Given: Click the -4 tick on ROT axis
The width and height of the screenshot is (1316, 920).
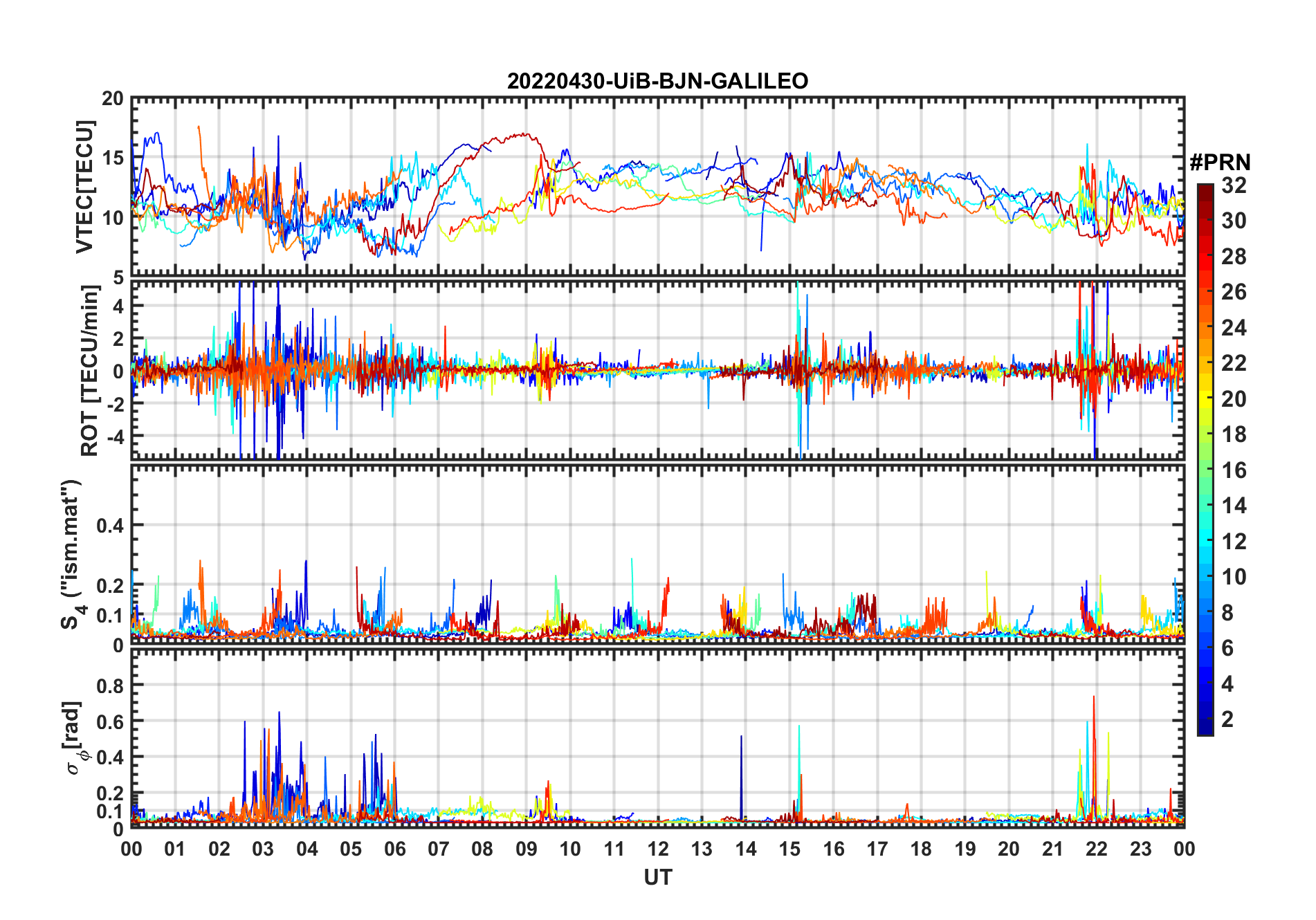Looking at the screenshot, I should (x=116, y=436).
